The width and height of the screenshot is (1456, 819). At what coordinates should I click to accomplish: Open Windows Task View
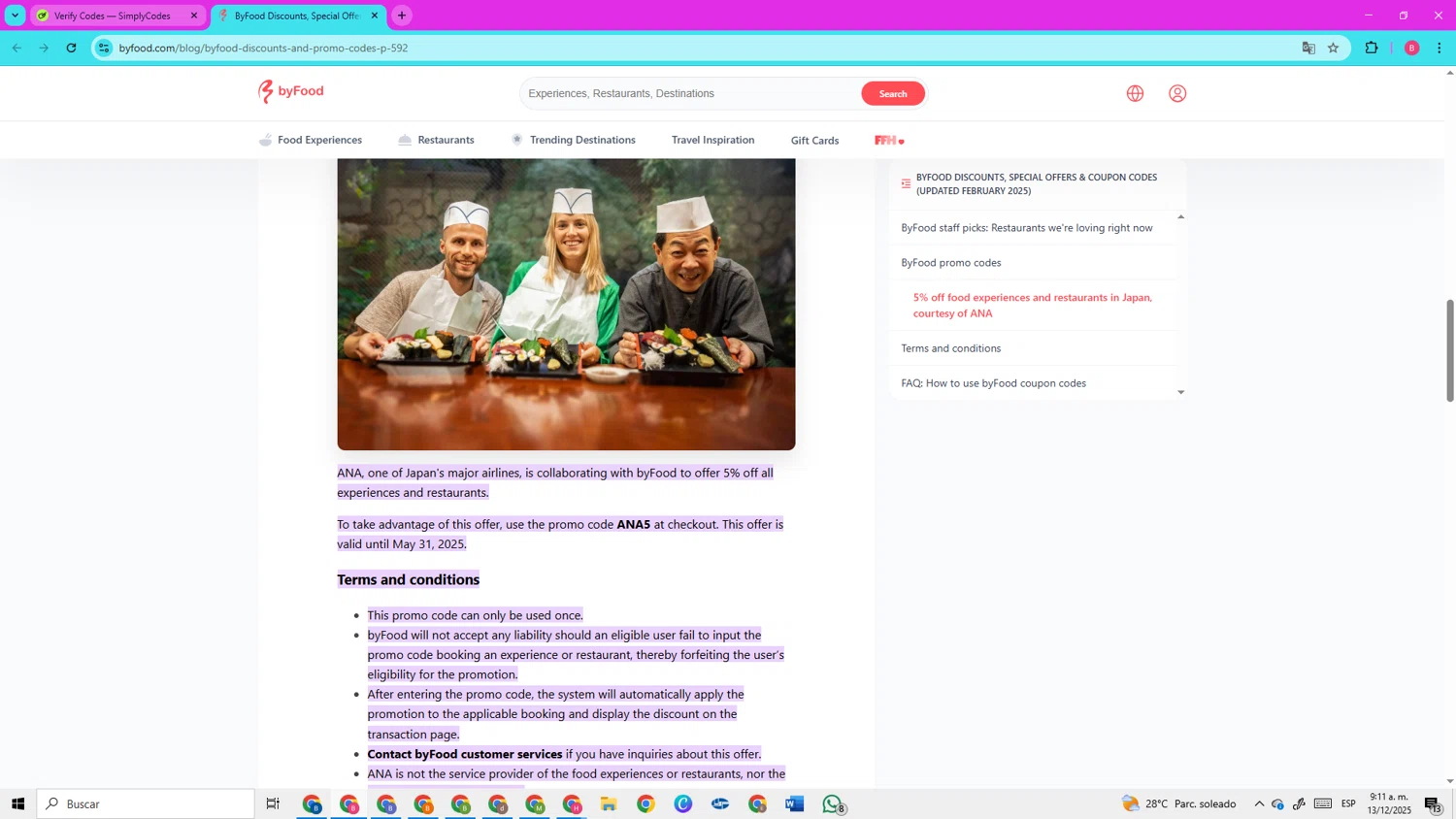click(274, 803)
